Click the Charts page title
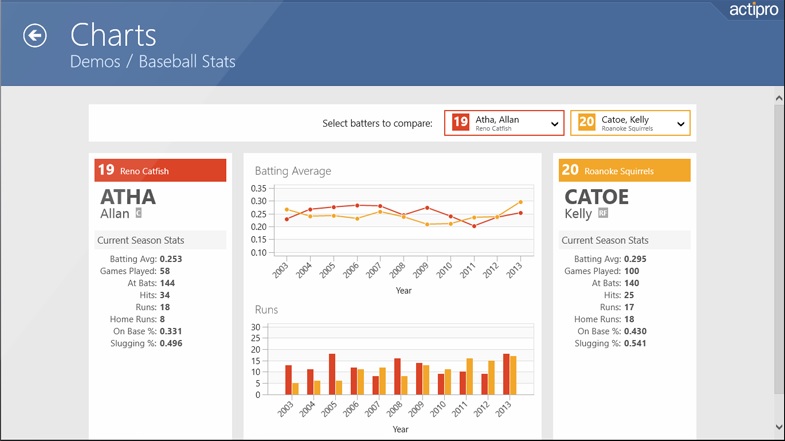The width and height of the screenshot is (785, 441). (x=113, y=35)
